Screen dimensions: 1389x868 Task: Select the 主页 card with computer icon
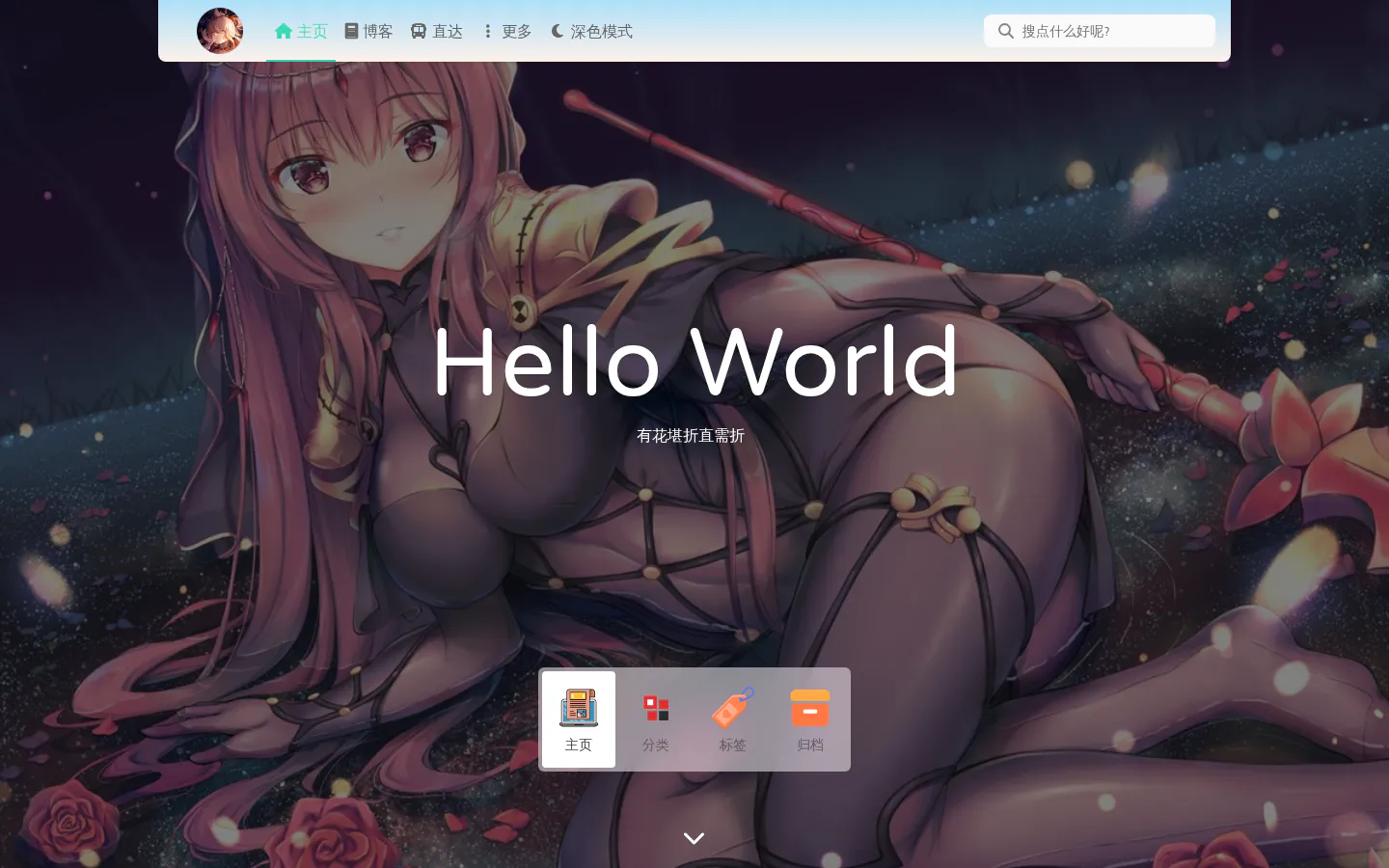click(x=579, y=719)
